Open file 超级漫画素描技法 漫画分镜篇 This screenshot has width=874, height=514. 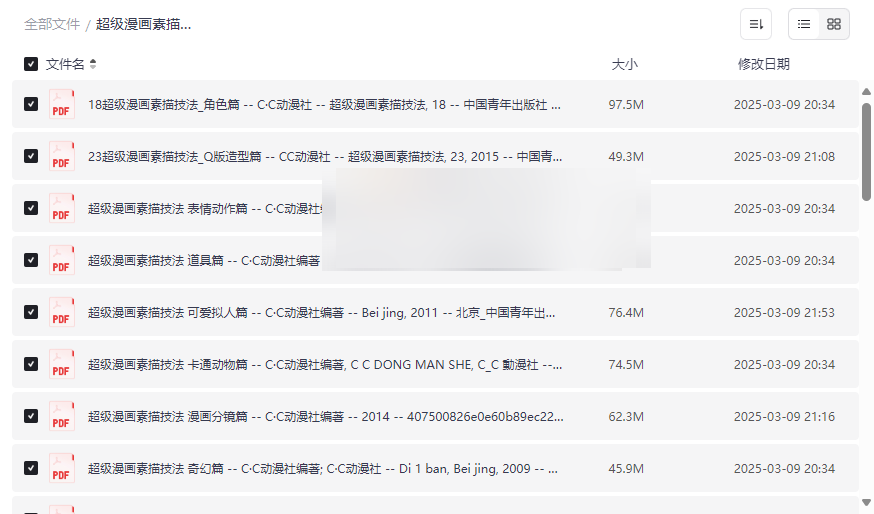click(326, 416)
